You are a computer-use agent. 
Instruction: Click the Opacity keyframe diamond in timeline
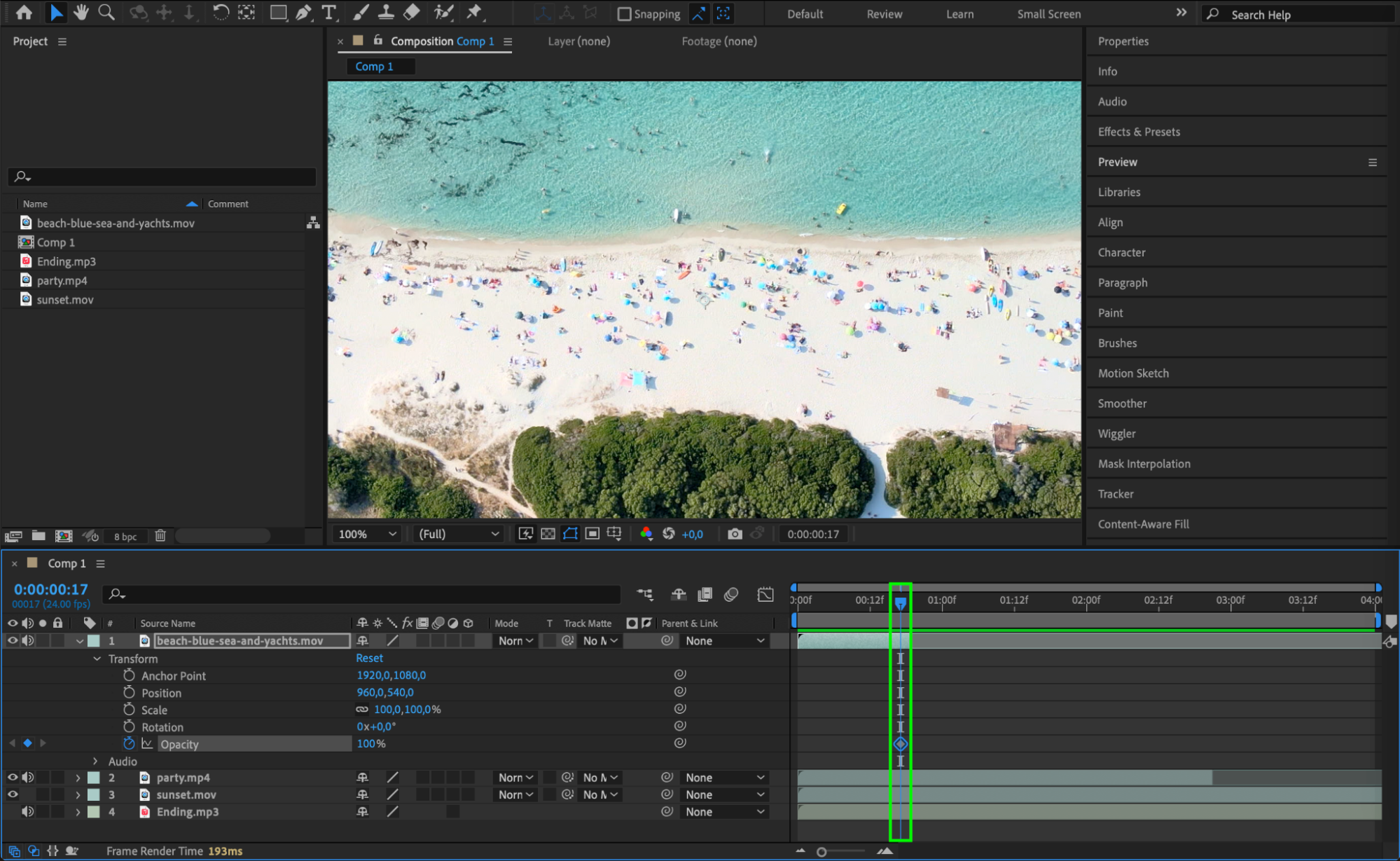coord(901,744)
